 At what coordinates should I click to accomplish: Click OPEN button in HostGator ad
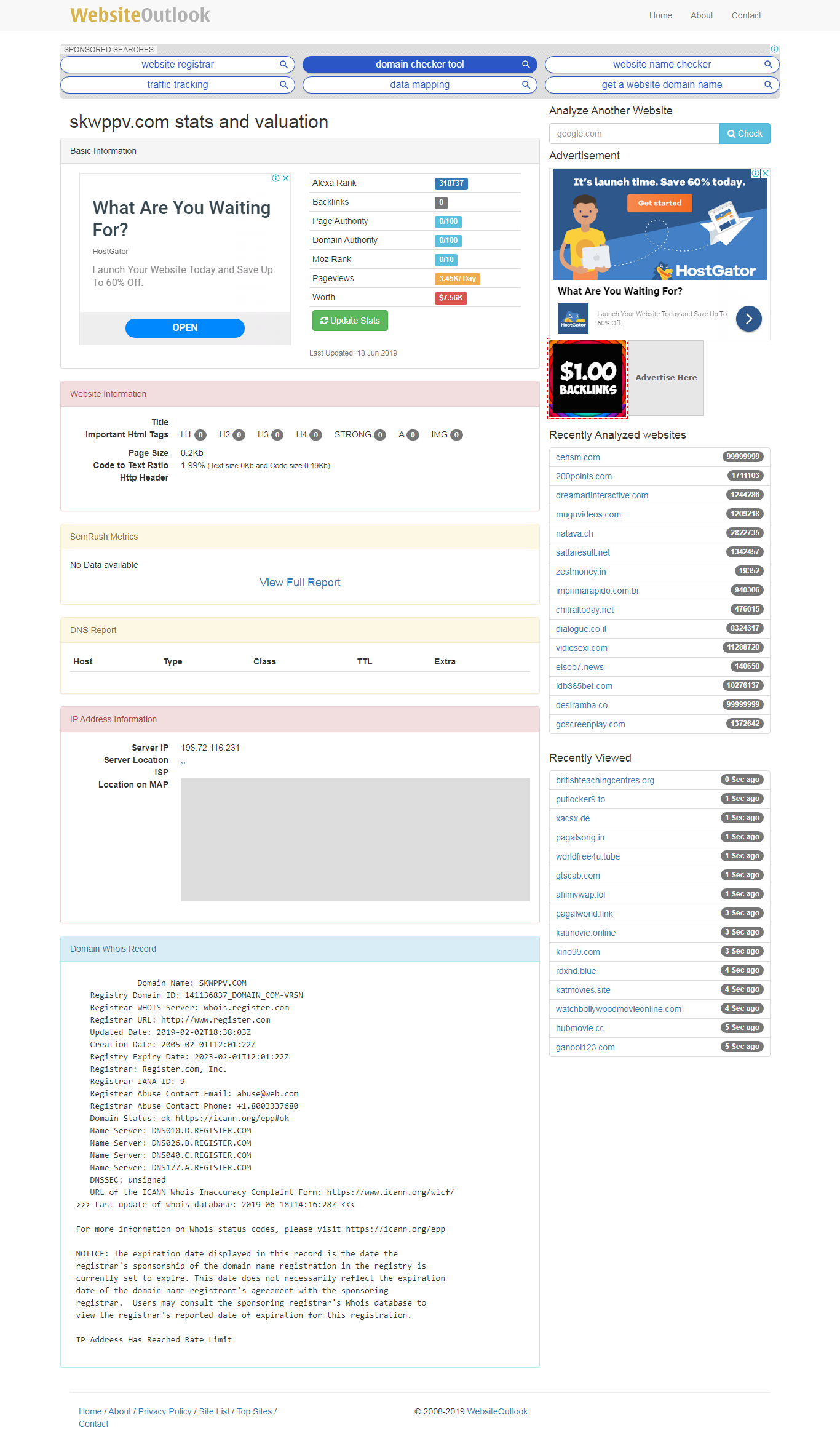(185, 328)
